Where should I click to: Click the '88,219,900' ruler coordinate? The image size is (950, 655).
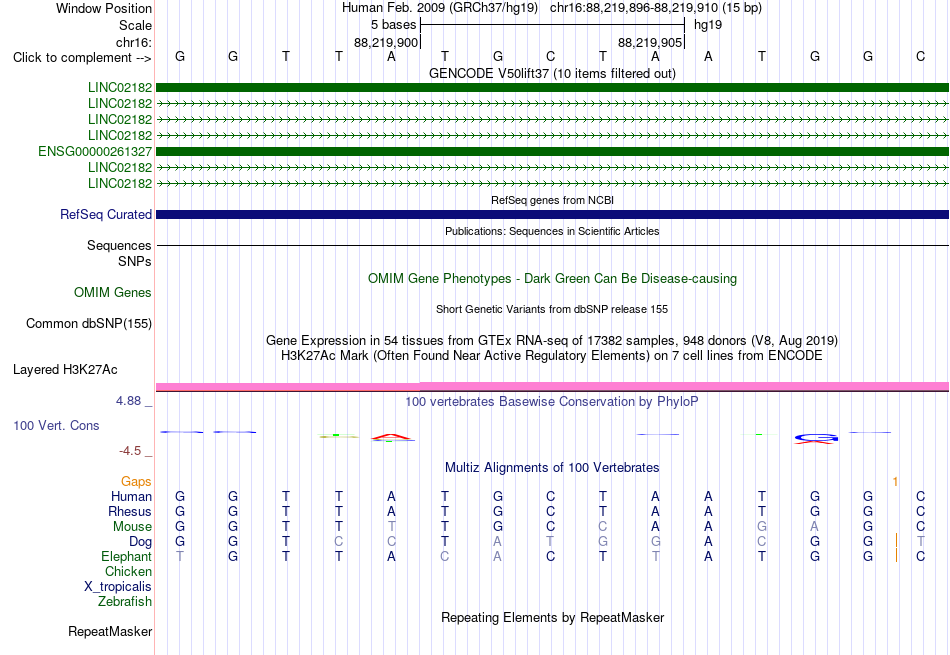point(385,42)
